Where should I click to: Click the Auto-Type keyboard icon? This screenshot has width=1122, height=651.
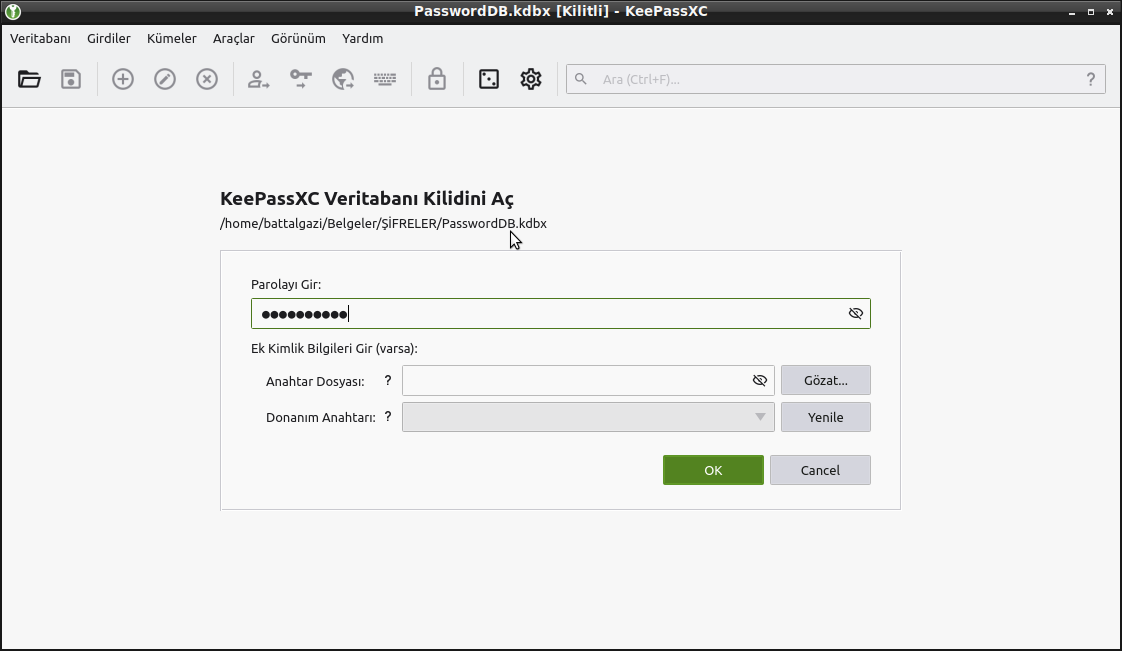coord(385,79)
